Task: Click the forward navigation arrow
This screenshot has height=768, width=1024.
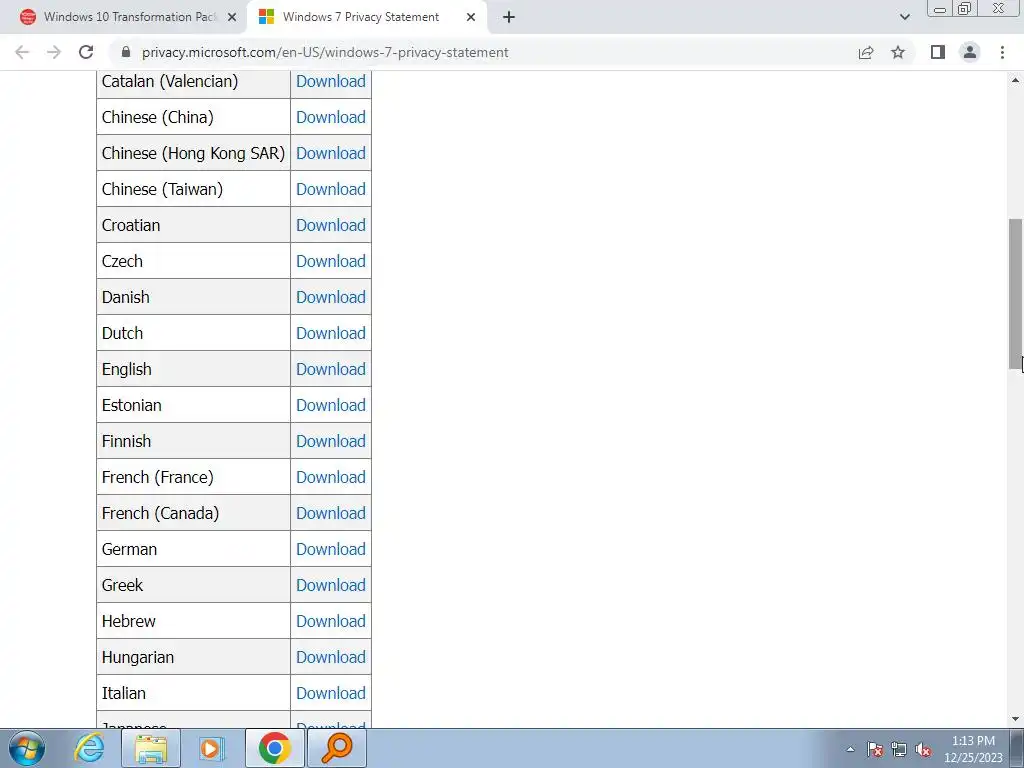Action: tap(54, 52)
